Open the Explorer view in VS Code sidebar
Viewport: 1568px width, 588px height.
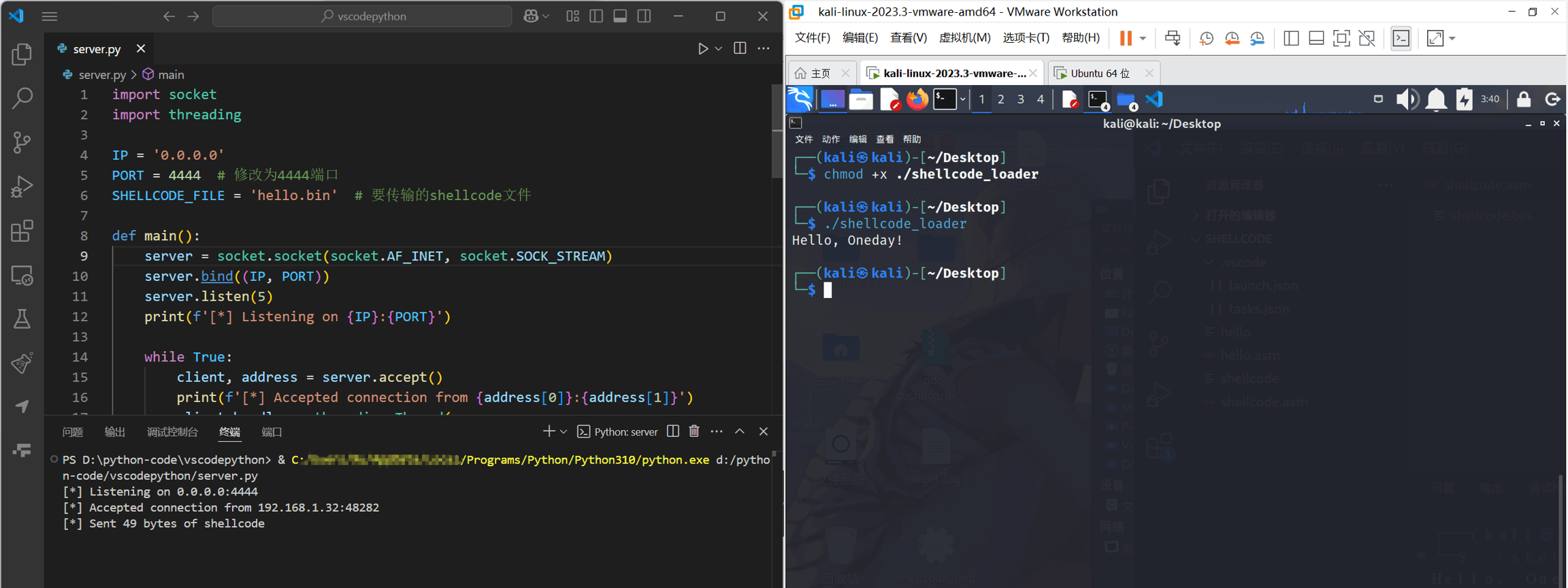(x=22, y=54)
